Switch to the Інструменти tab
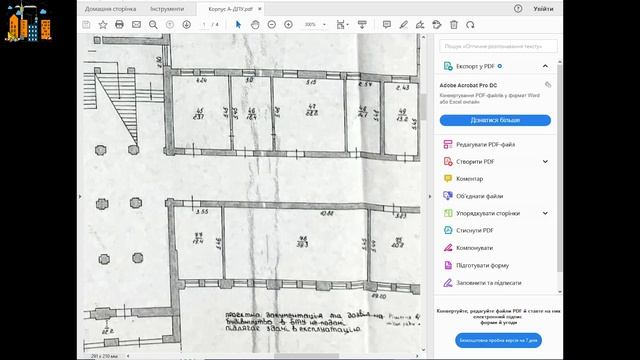This screenshot has width=640, height=360. [x=167, y=9]
